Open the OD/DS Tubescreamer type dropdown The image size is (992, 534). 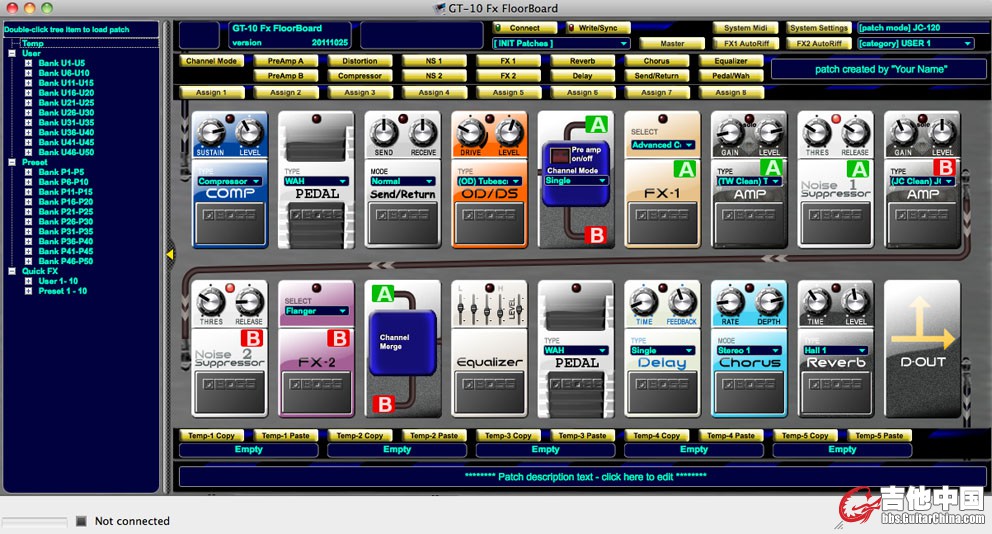tap(488, 181)
